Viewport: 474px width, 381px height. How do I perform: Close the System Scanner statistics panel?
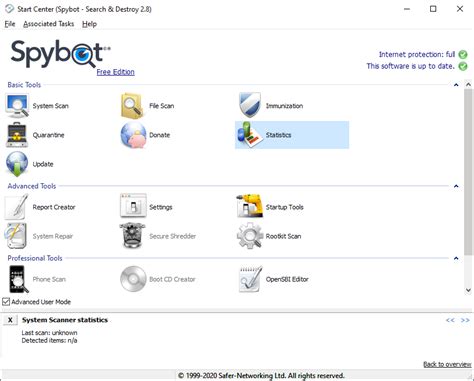[x=10, y=320]
